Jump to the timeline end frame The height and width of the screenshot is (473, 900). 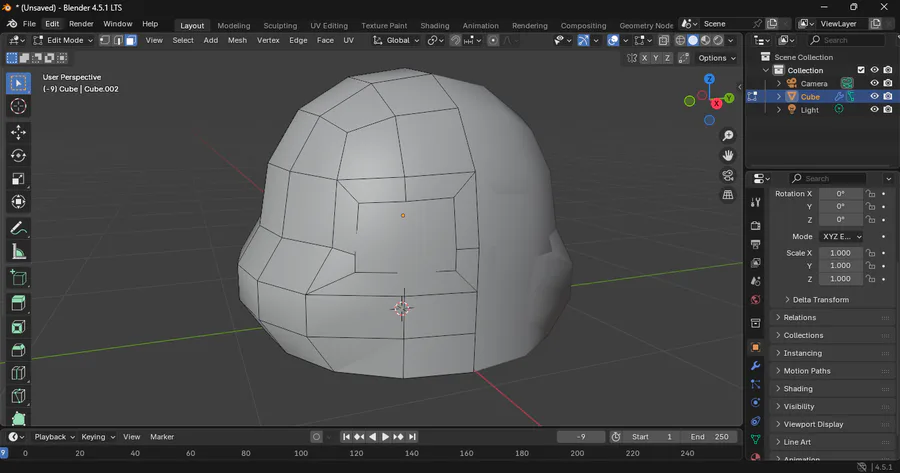click(412, 437)
